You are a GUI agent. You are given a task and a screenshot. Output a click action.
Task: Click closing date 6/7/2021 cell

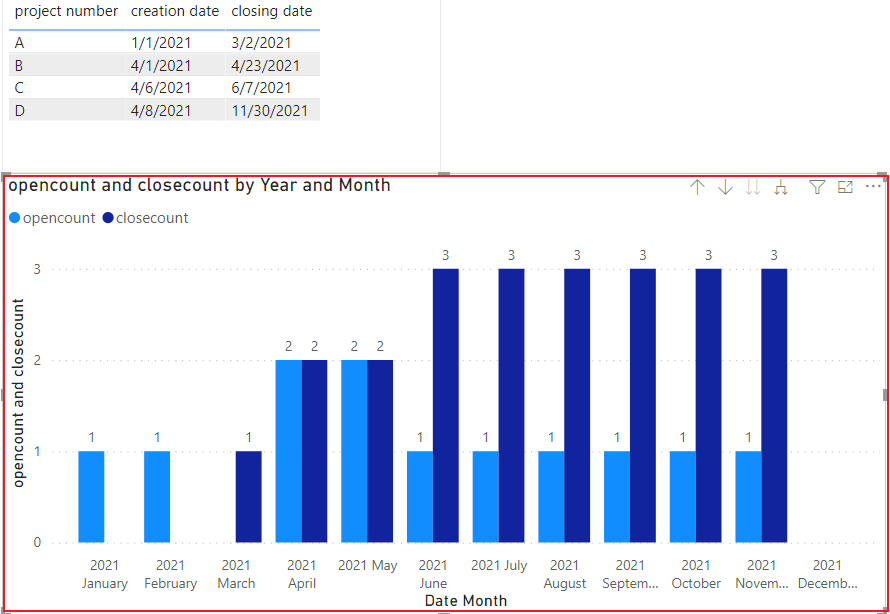pos(273,88)
